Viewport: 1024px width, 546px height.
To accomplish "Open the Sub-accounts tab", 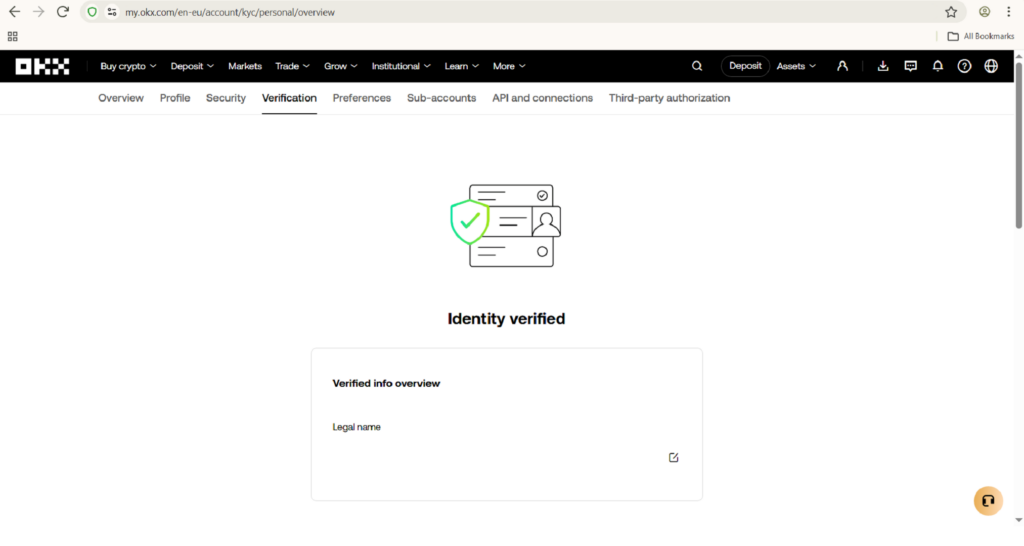I will pyautogui.click(x=441, y=98).
